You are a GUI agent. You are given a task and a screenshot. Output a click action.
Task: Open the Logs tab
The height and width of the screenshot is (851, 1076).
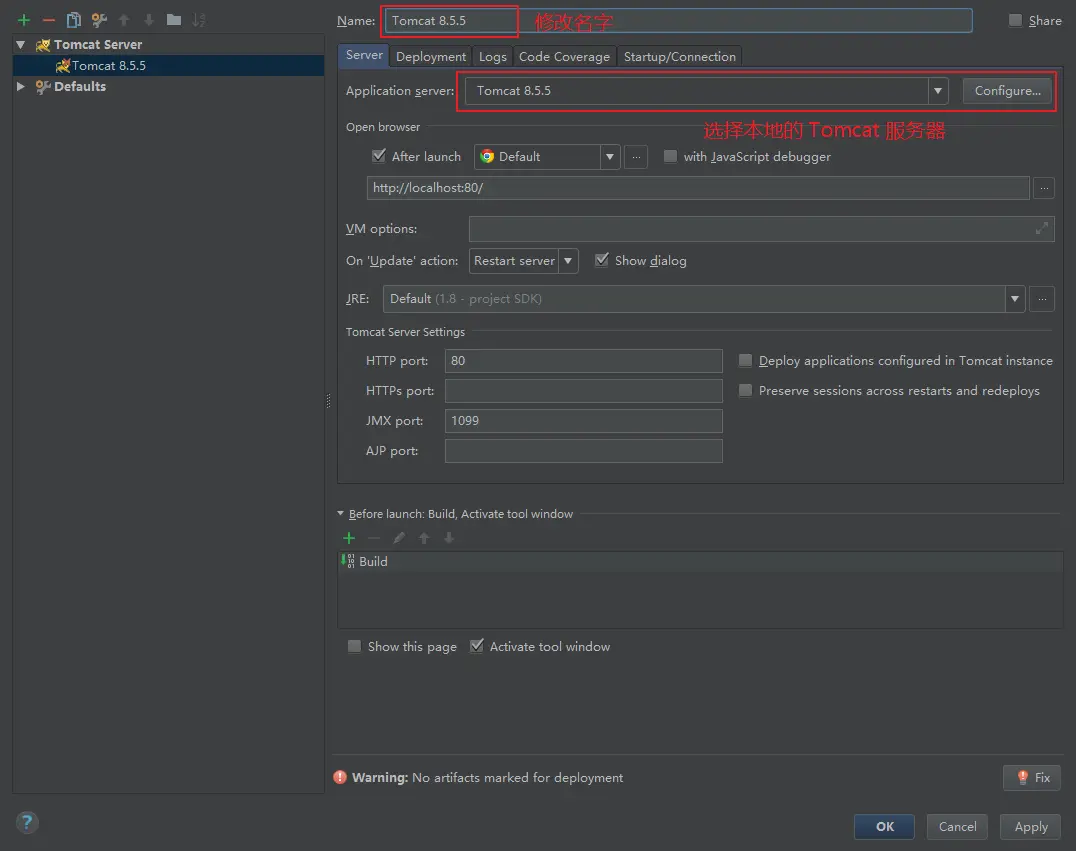click(x=493, y=56)
